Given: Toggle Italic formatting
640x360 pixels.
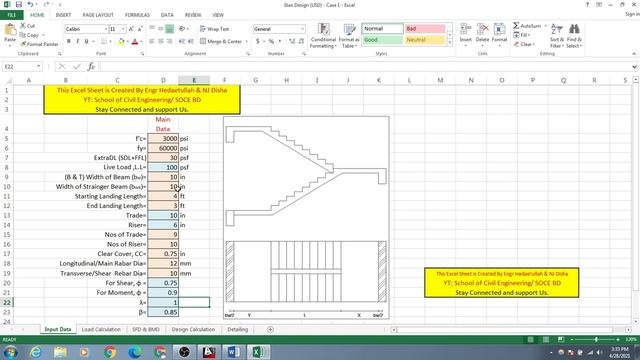Looking at the screenshot, I should (x=78, y=41).
